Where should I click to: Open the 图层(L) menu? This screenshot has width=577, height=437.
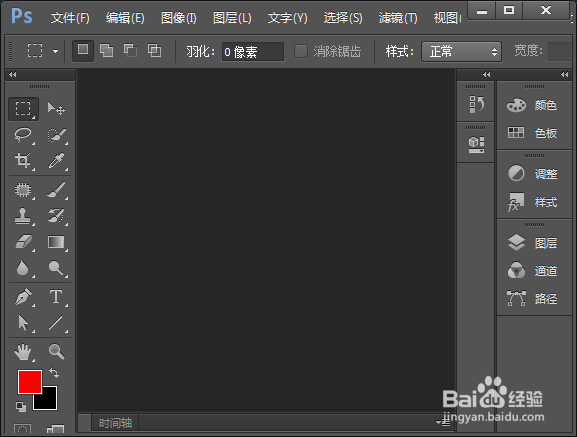232,18
